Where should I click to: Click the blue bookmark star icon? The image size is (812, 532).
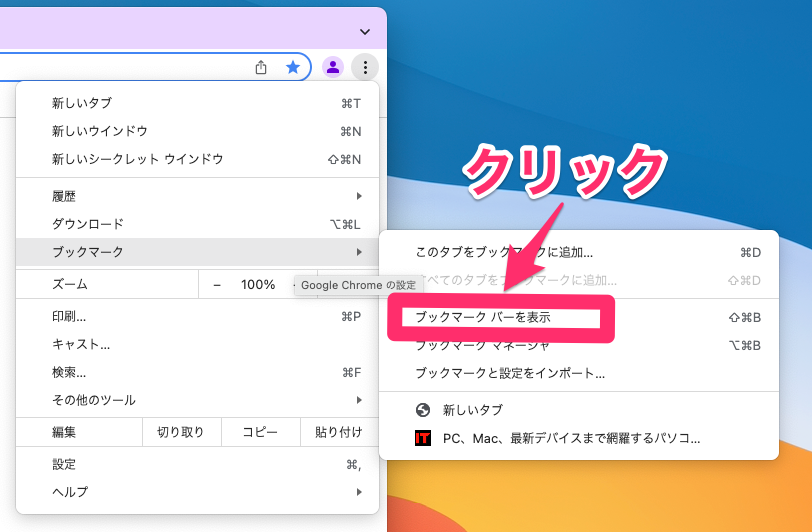coord(293,67)
